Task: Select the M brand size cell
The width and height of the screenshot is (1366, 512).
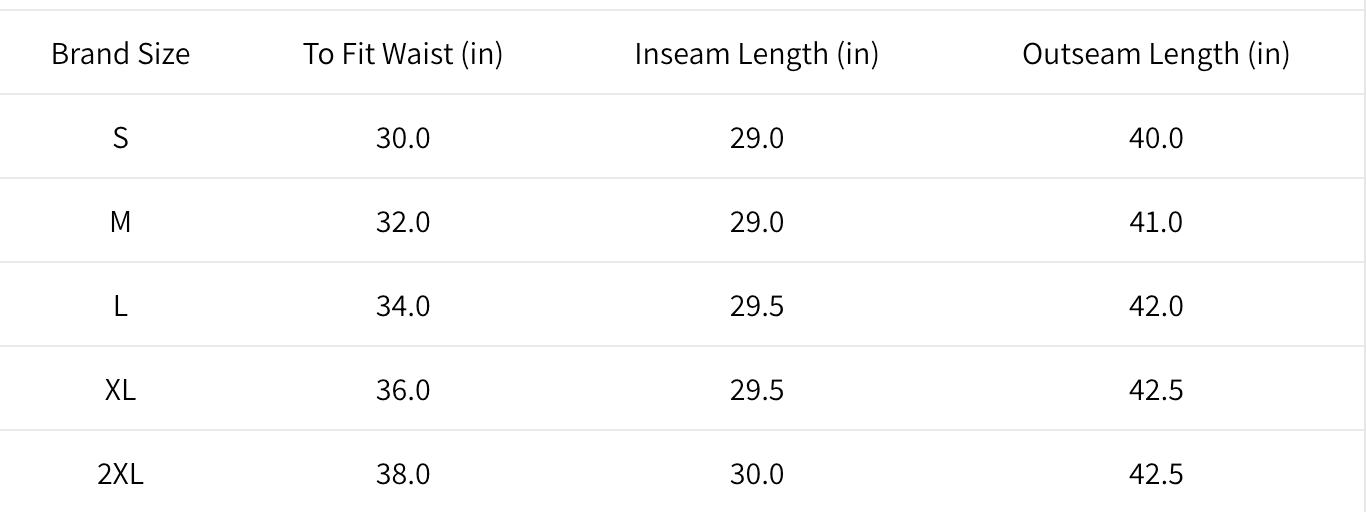Action: coord(120,221)
